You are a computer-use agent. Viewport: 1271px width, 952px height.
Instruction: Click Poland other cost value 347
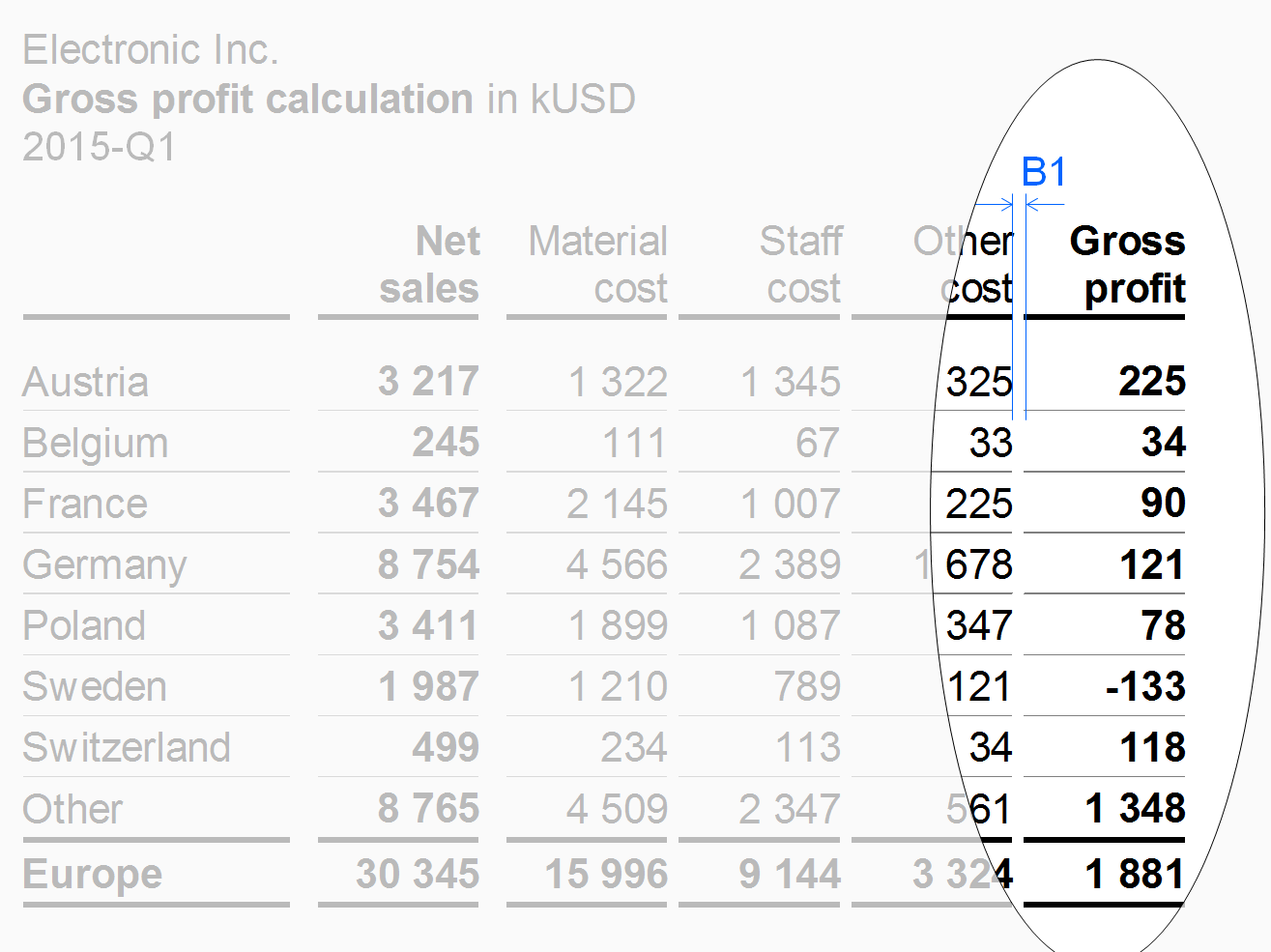pos(979,625)
